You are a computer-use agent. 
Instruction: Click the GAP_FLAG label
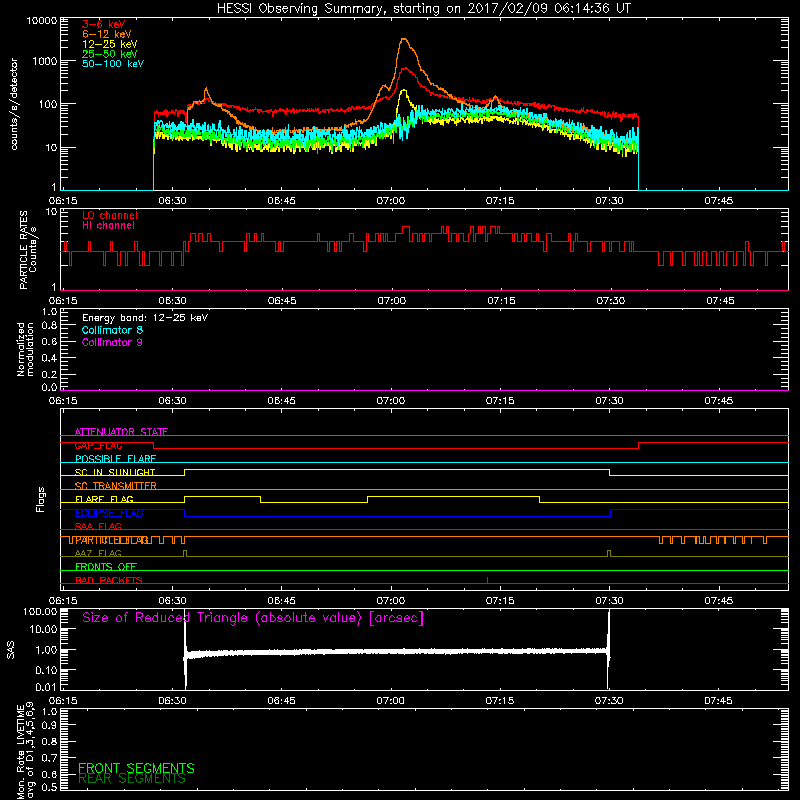pyautogui.click(x=98, y=446)
